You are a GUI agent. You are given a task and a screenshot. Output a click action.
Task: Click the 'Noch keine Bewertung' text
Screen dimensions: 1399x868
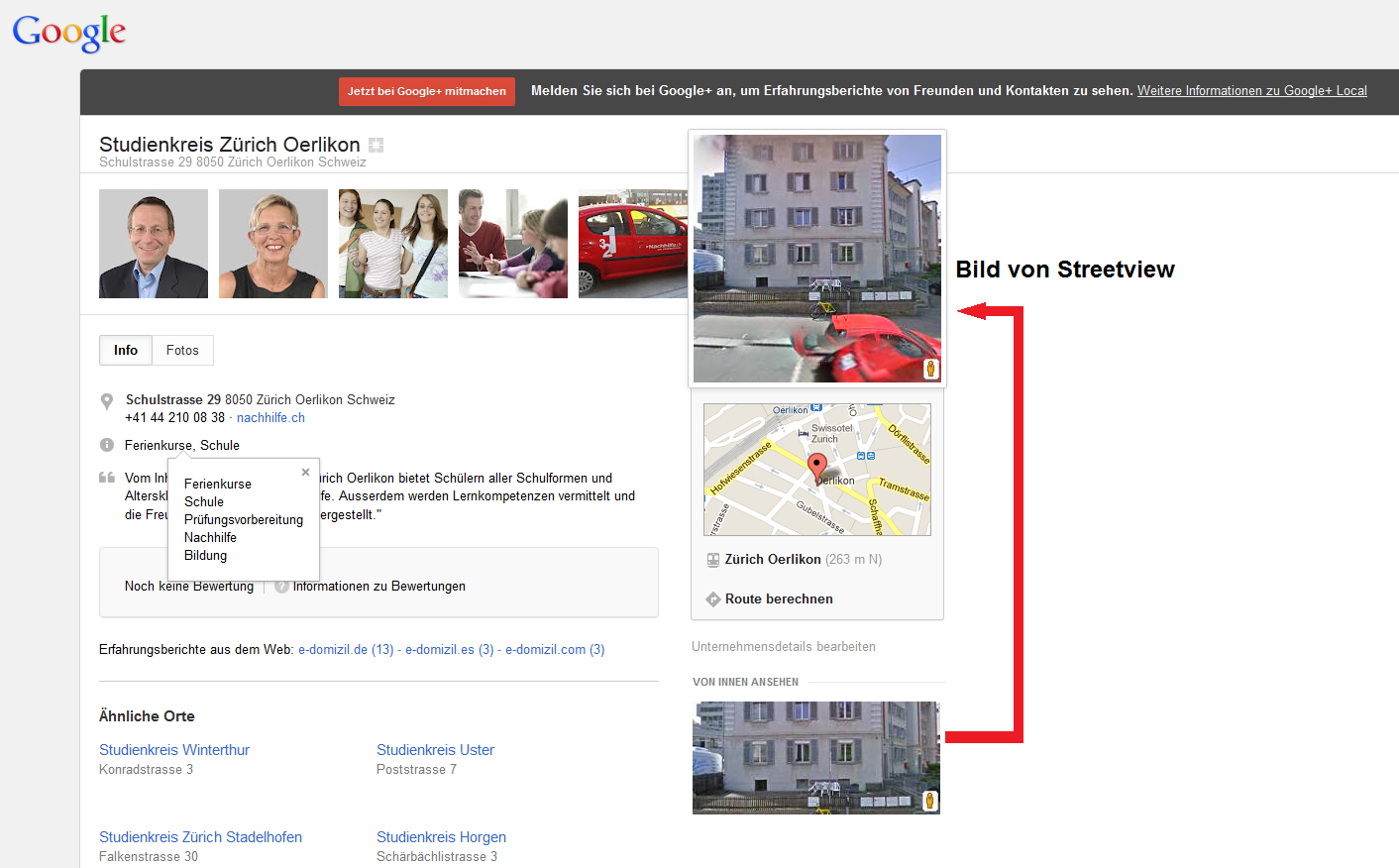(189, 587)
